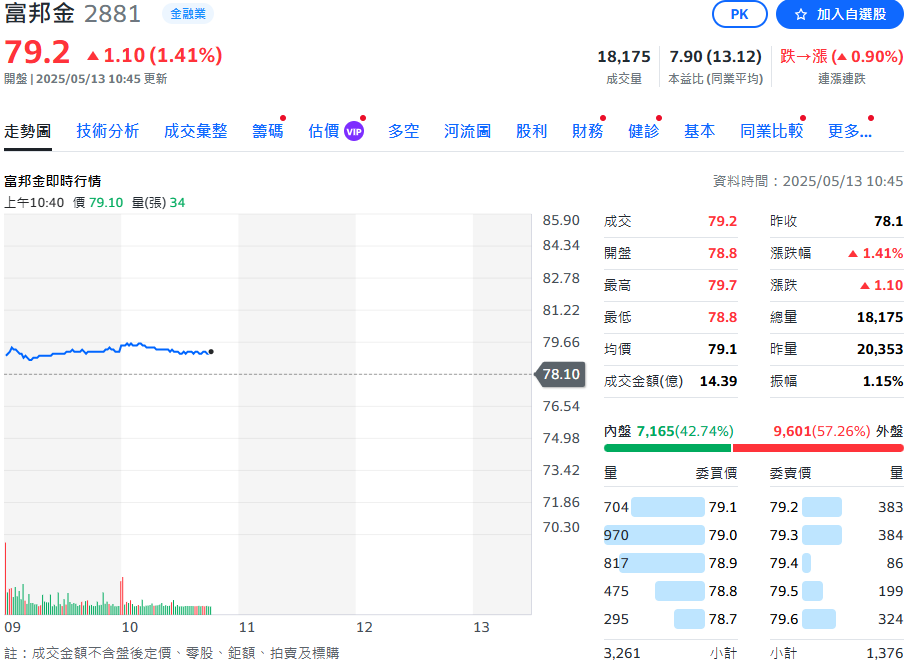911x665 pixels.
Task: Switch to the 多空 tab
Action: click(x=403, y=131)
